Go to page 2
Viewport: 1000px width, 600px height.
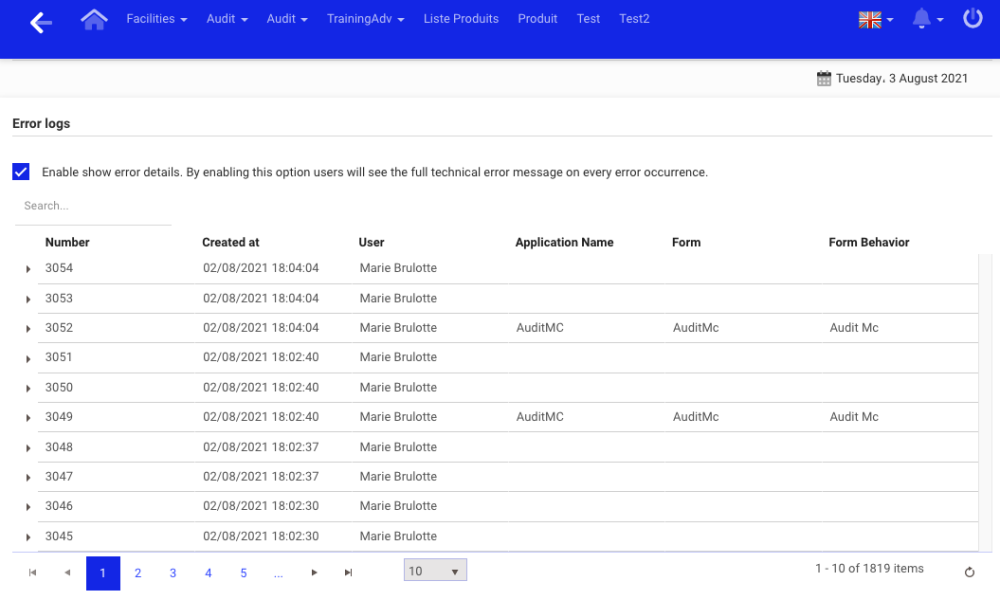click(138, 573)
